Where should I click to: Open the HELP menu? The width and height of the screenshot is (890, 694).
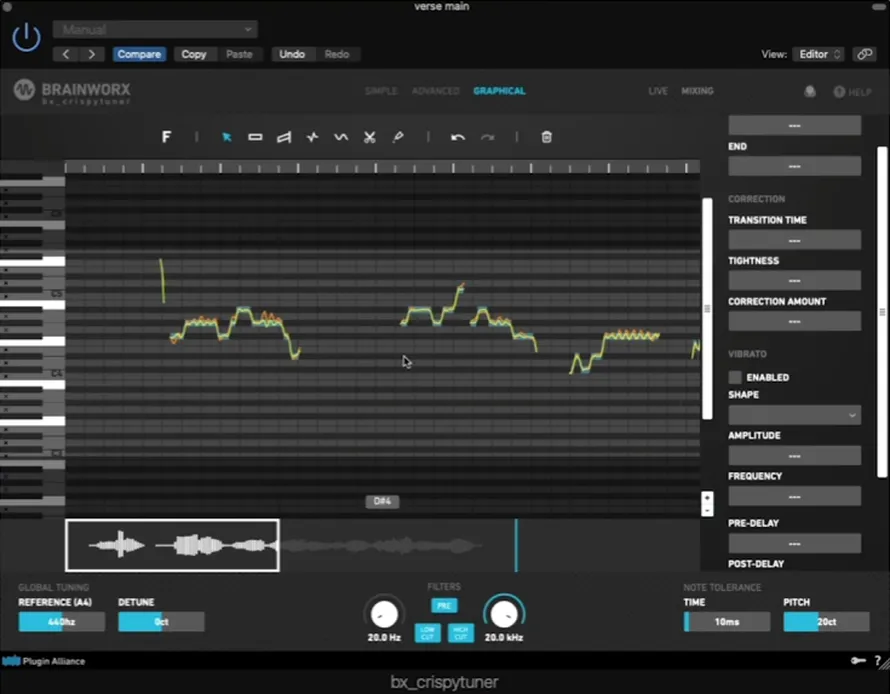852,92
